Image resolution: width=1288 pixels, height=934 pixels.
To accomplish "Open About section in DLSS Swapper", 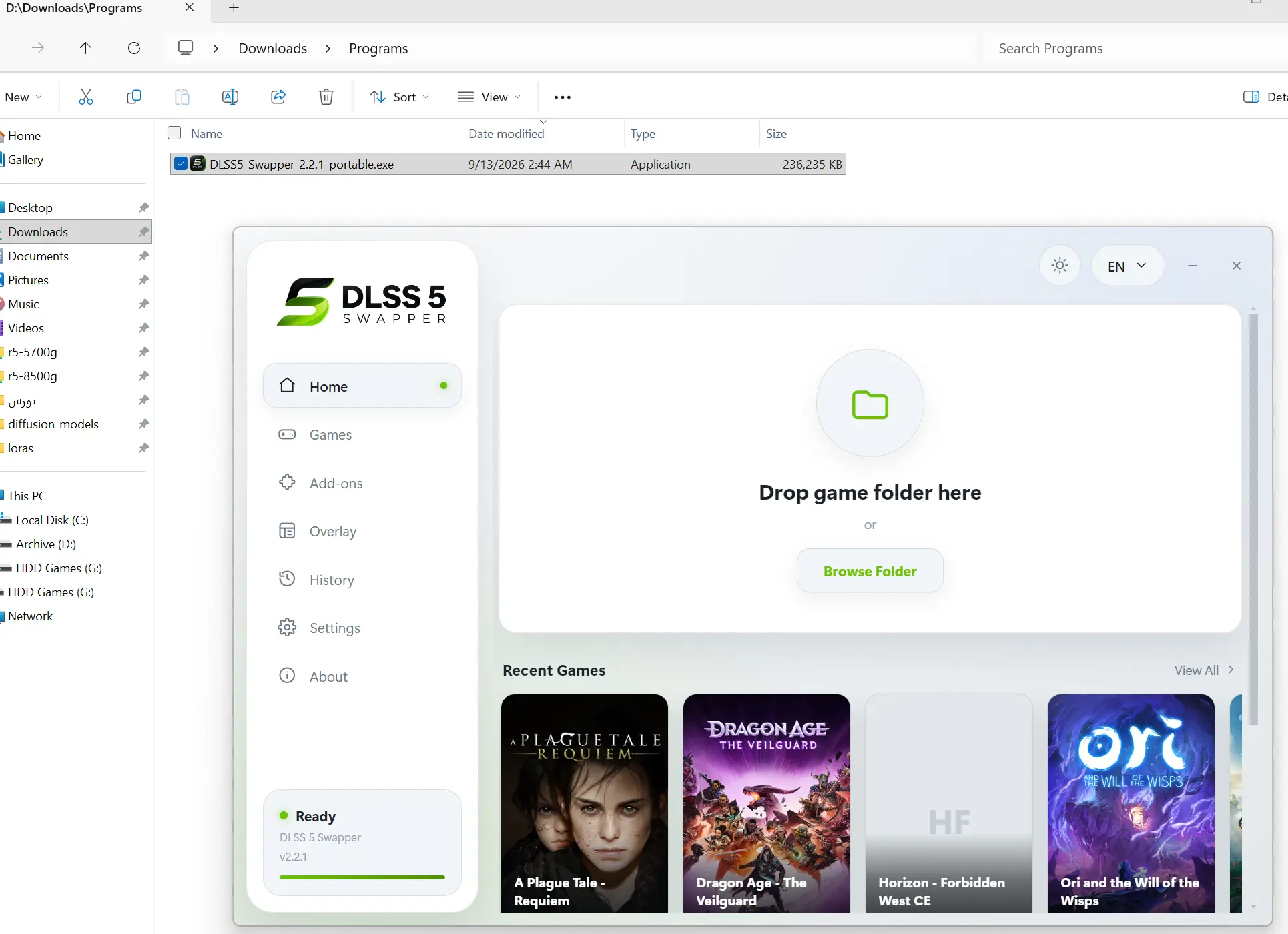I will (x=362, y=676).
